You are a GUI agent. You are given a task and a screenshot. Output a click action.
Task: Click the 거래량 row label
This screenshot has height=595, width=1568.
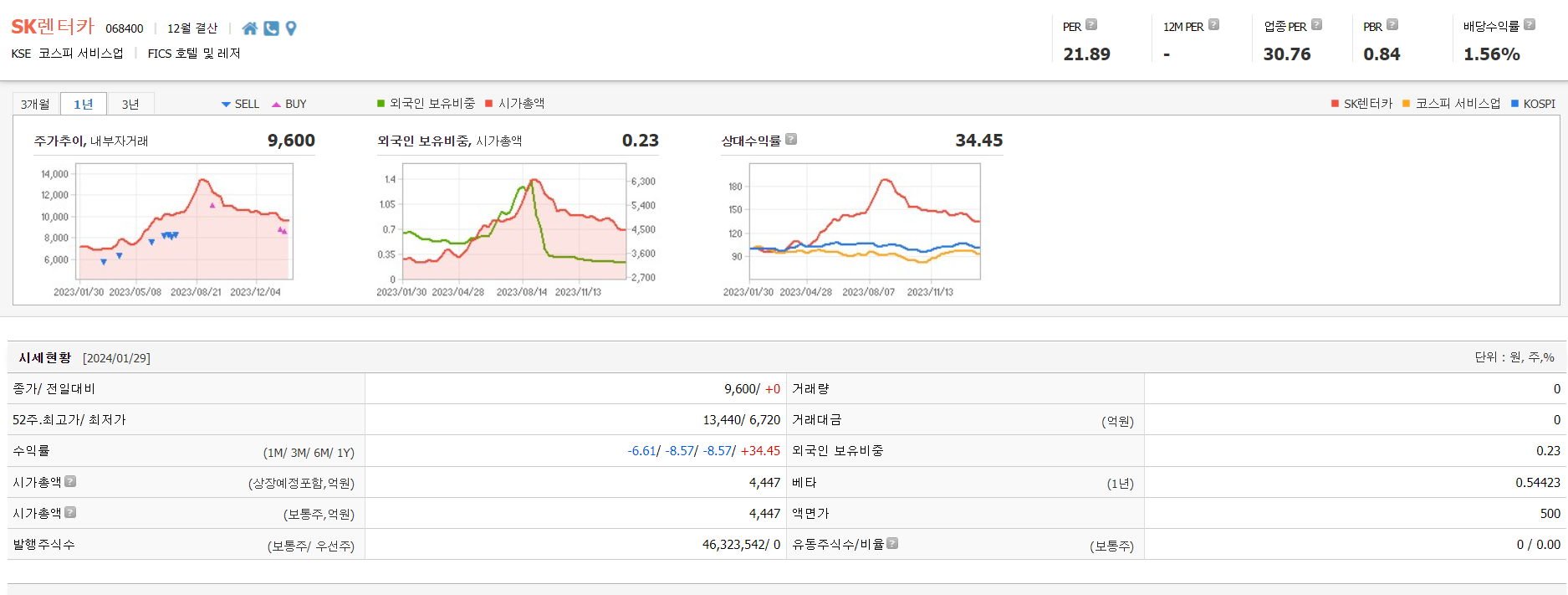(811, 389)
